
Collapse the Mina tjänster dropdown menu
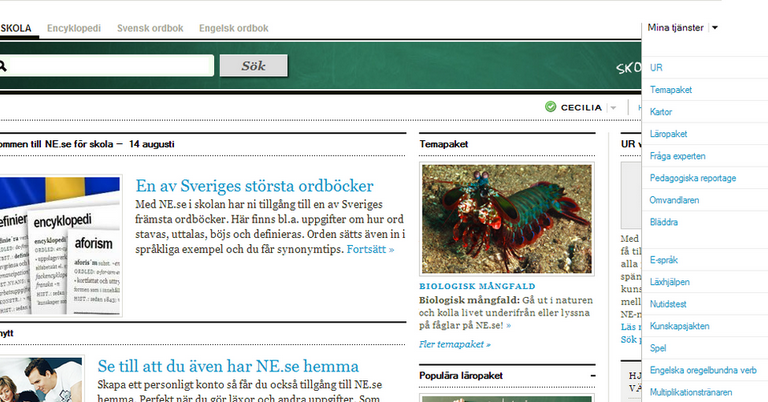tap(715, 28)
